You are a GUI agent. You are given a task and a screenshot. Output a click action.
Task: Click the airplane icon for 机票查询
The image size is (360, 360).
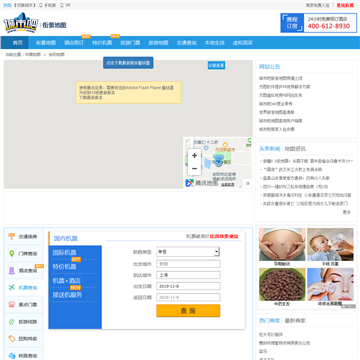[12, 287]
